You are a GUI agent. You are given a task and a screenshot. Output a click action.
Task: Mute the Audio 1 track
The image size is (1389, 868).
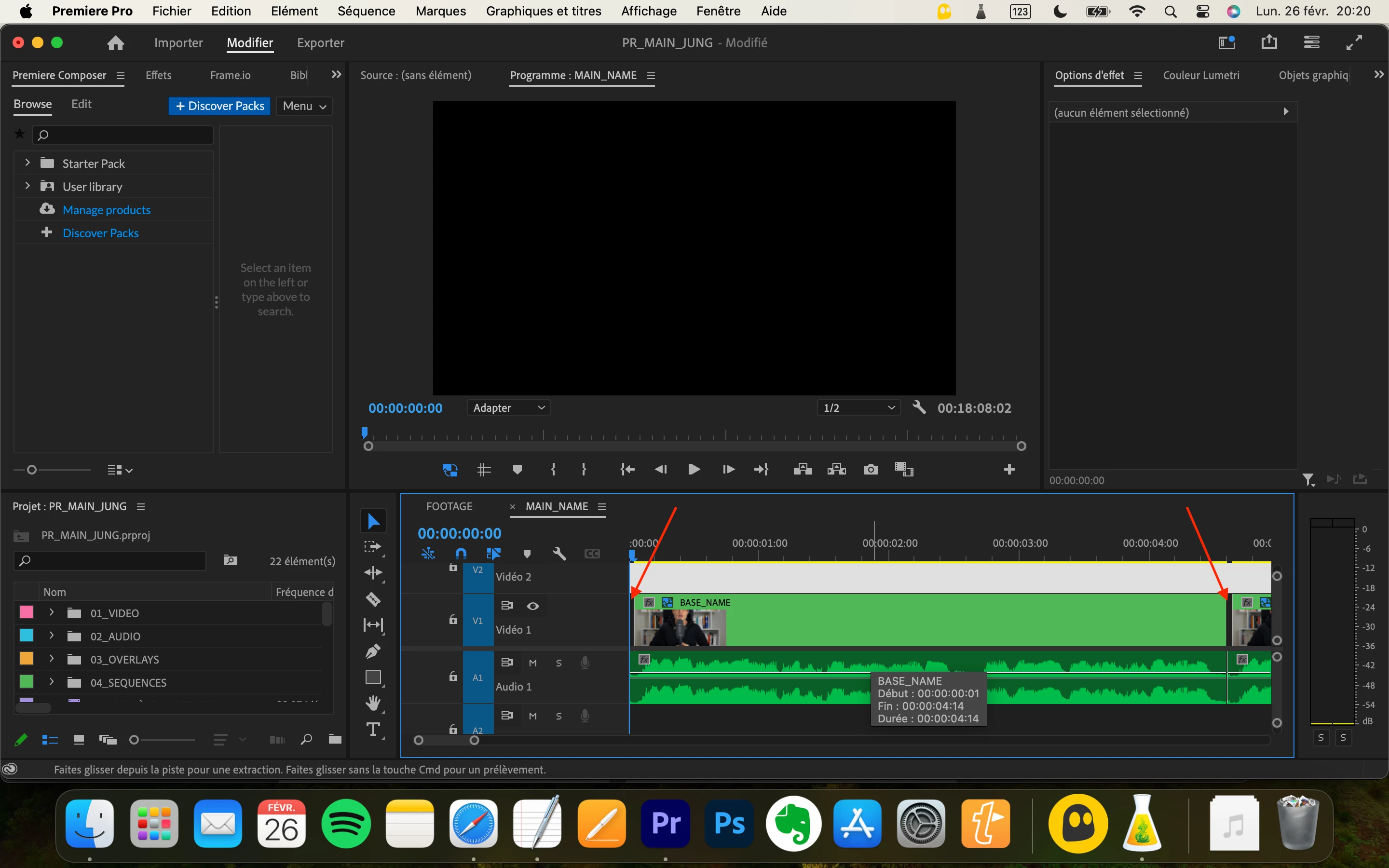[532, 663]
